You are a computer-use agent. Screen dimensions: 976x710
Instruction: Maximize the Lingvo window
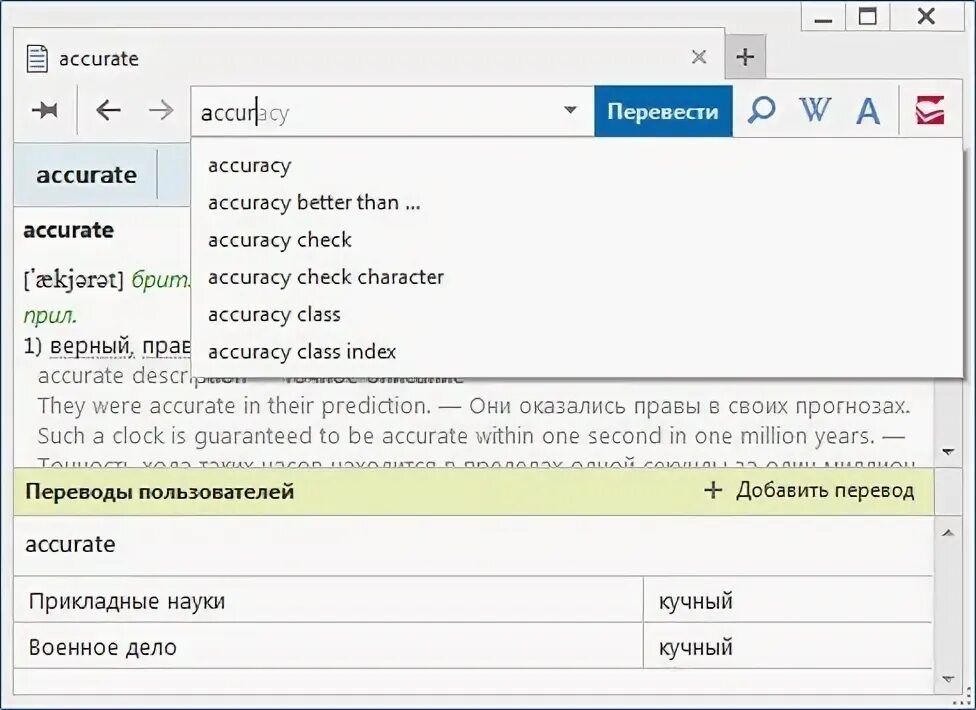point(868,17)
